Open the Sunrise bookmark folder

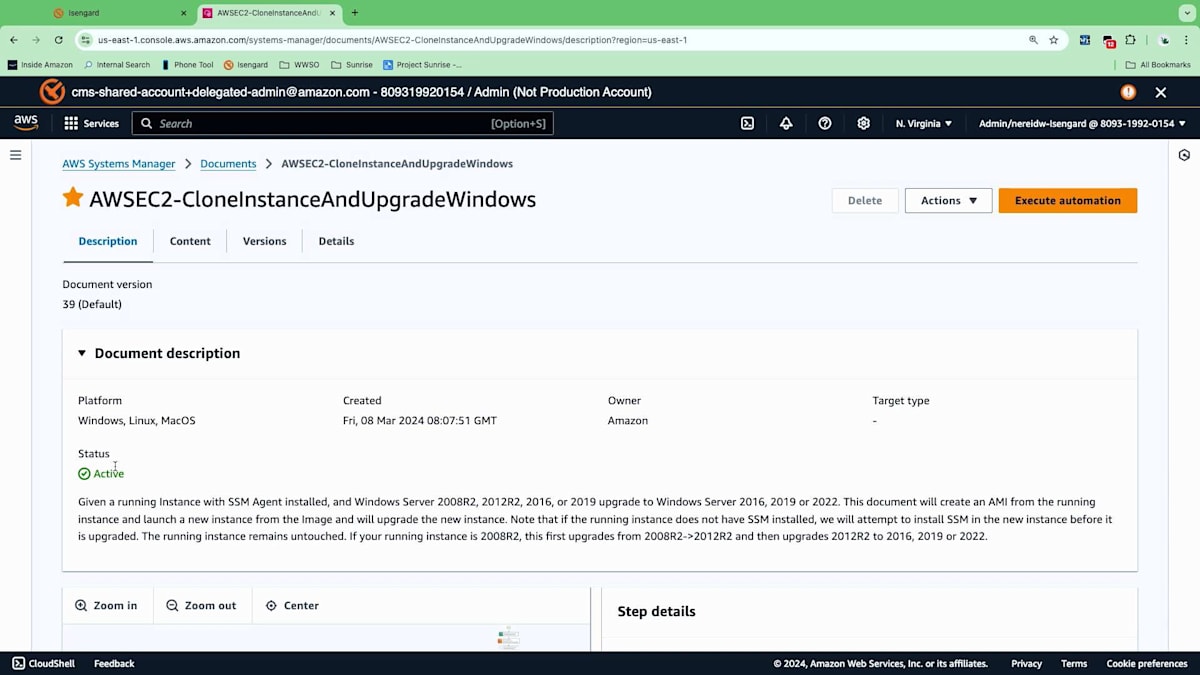click(352, 65)
